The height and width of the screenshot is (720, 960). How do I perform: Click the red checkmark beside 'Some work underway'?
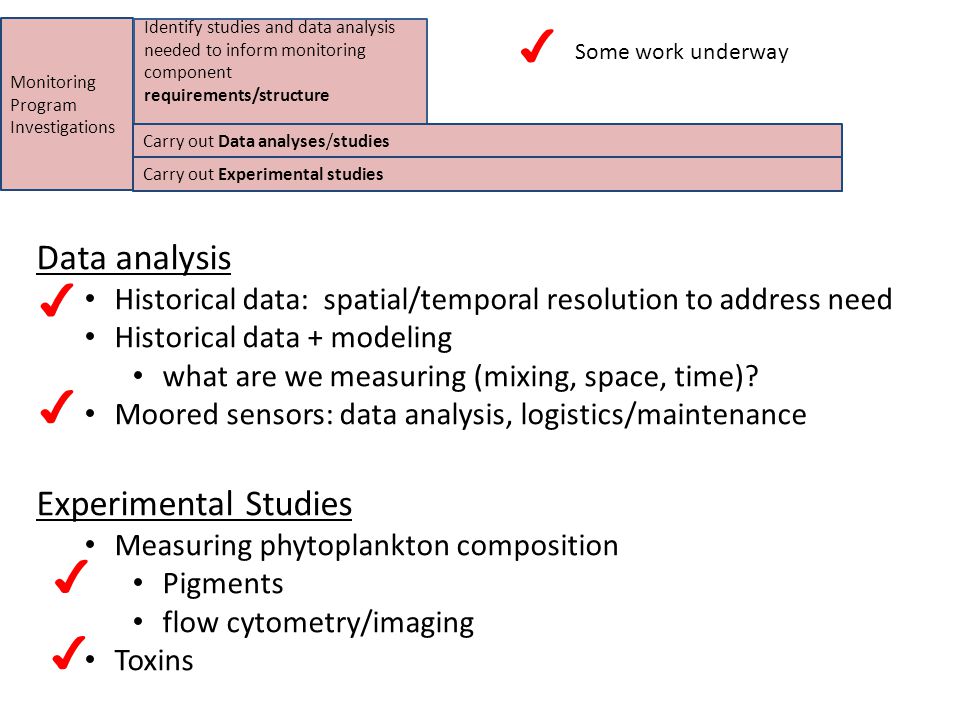pyautogui.click(x=537, y=47)
